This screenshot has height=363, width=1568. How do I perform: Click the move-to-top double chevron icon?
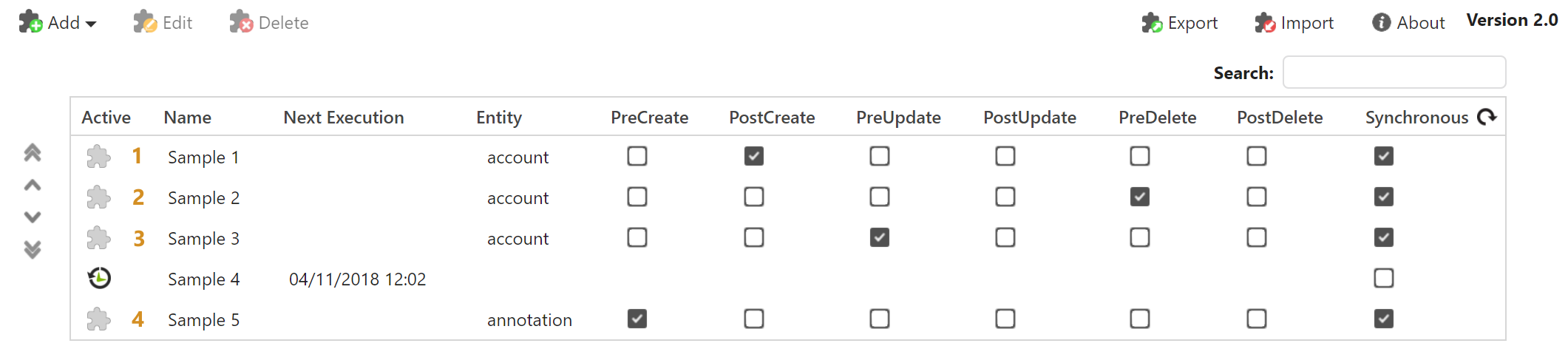tap(33, 153)
